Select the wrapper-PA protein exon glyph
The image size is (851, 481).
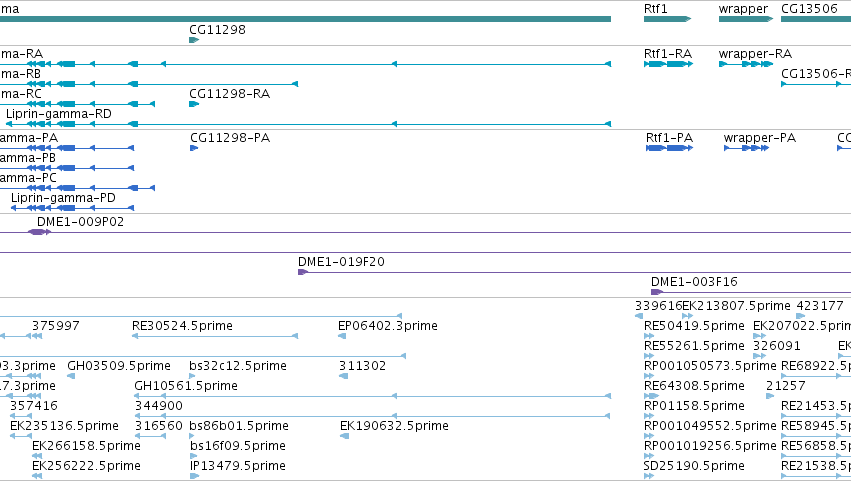pos(746,148)
